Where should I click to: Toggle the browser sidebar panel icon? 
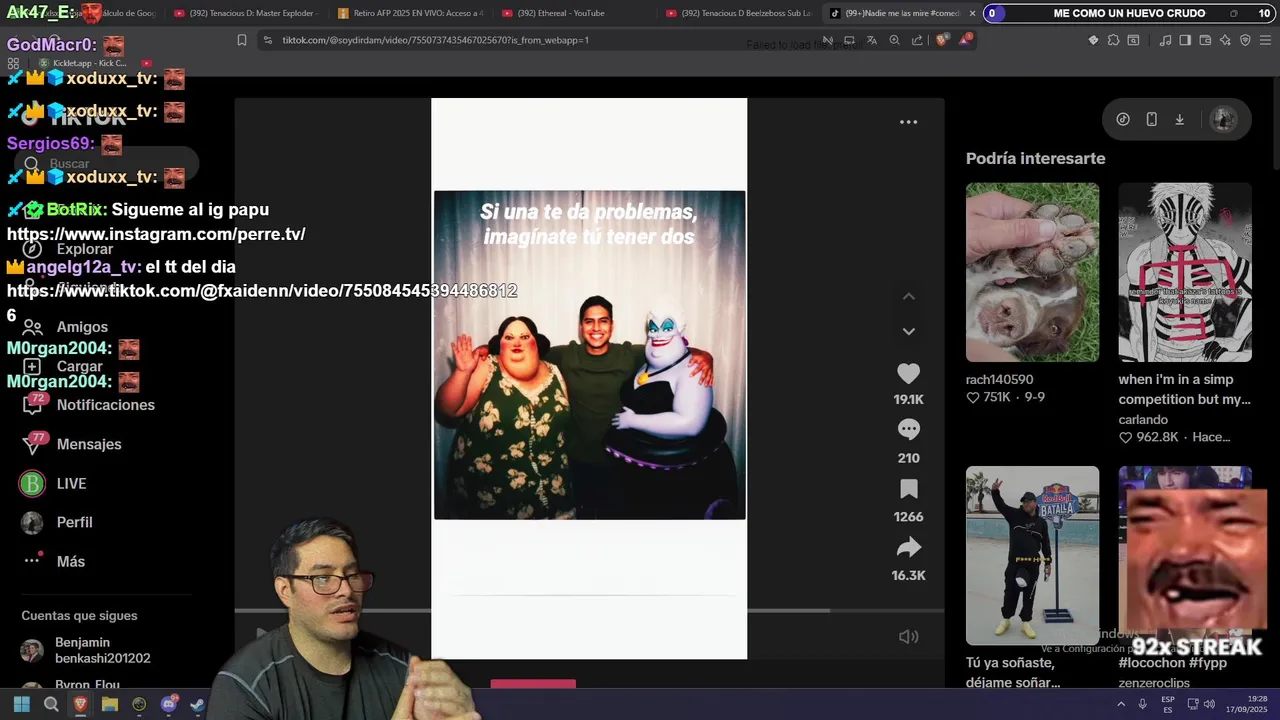[x=1185, y=40]
